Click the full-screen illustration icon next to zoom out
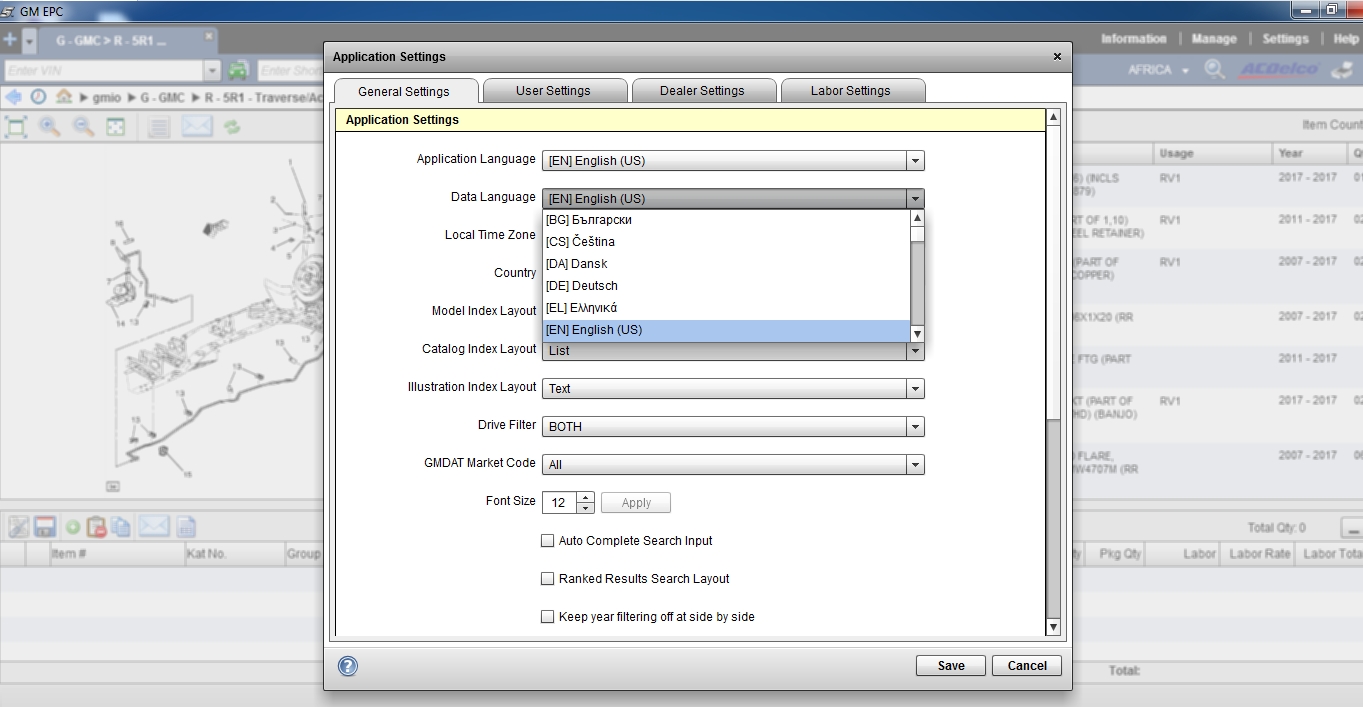Image resolution: width=1363 pixels, height=707 pixels. (116, 127)
